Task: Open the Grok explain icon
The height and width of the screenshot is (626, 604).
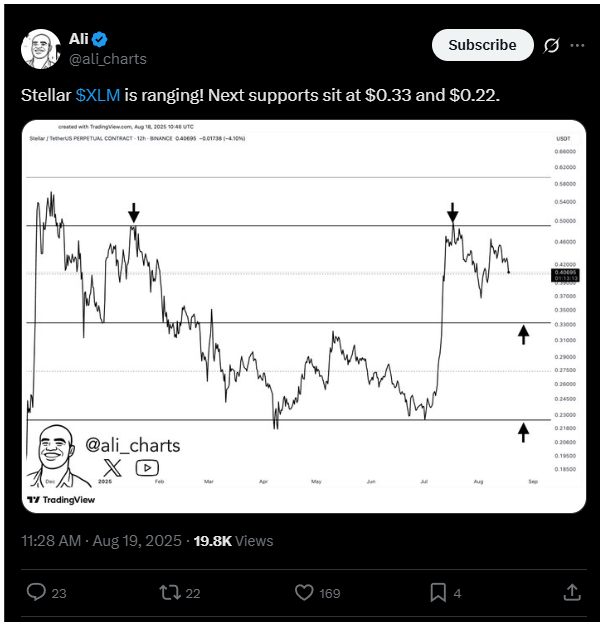Action: [551, 45]
